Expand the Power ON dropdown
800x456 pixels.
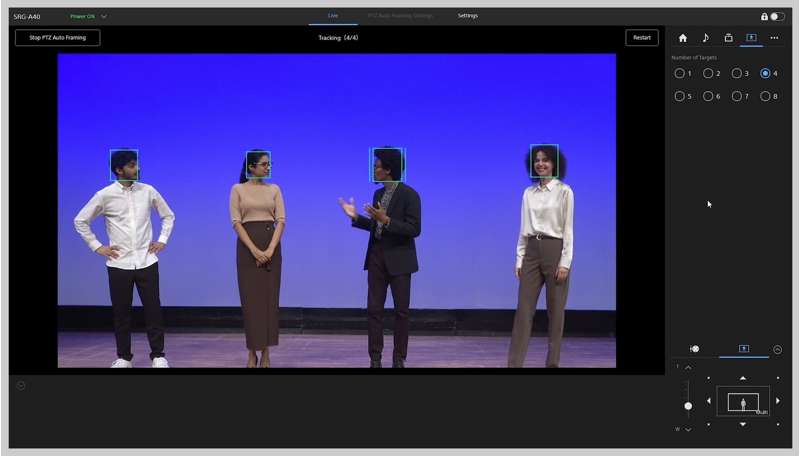(x=104, y=16)
